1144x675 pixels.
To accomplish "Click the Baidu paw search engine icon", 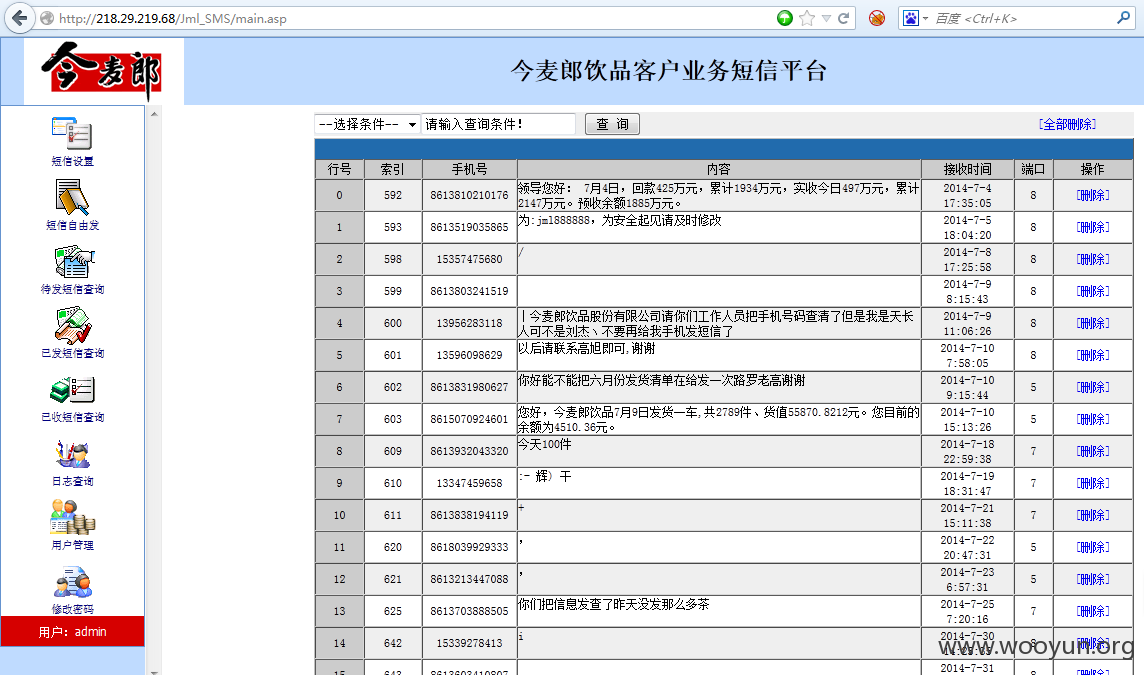I will (911, 18).
